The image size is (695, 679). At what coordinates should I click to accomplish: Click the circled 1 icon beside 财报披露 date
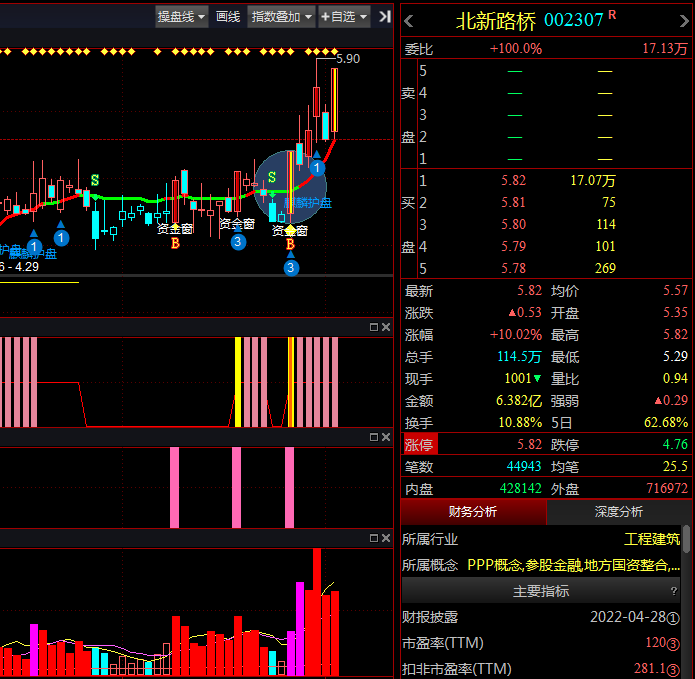[673, 618]
